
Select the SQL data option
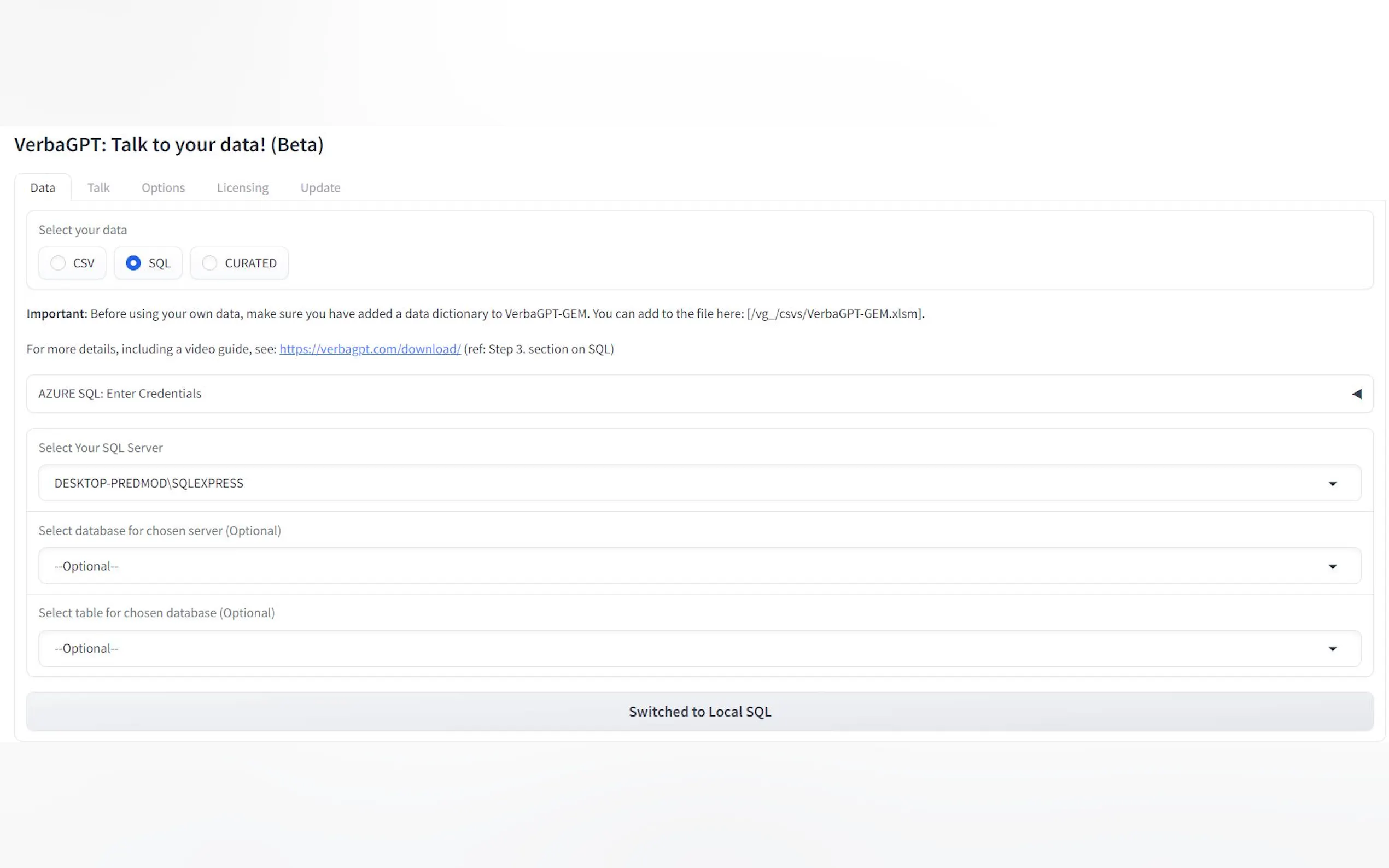(x=133, y=263)
